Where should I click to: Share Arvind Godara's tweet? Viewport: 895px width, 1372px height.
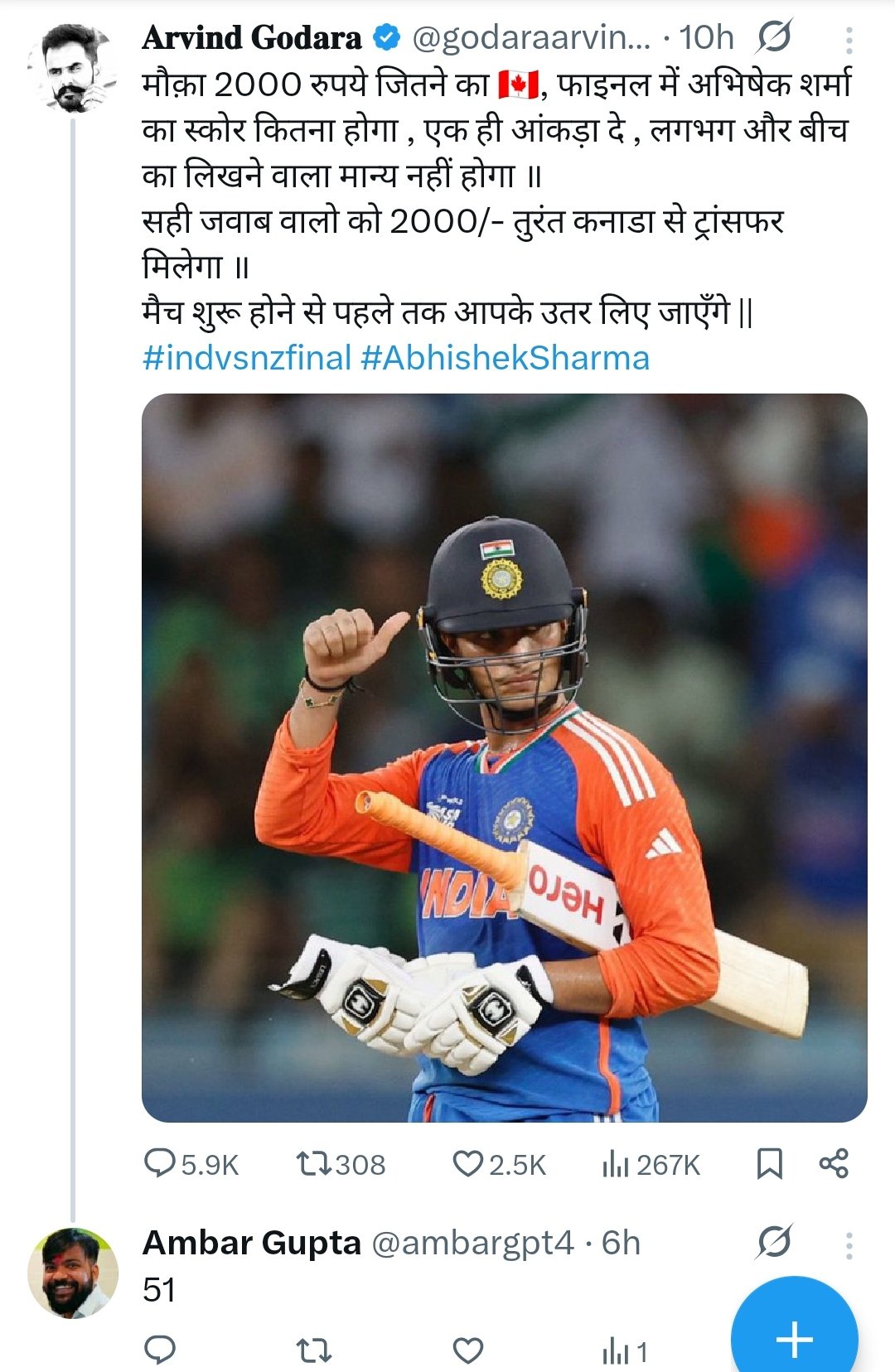tap(834, 1164)
